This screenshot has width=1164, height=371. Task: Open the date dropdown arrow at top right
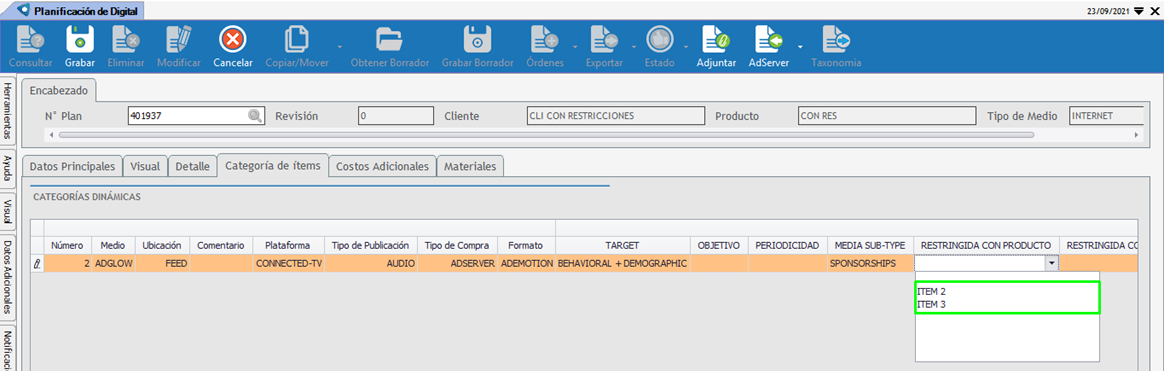[x=1140, y=11]
